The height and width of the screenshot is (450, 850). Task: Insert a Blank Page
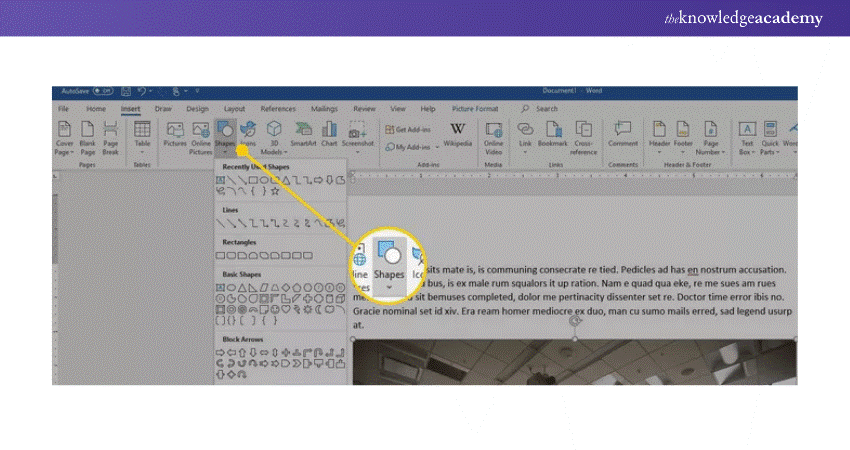[87, 135]
